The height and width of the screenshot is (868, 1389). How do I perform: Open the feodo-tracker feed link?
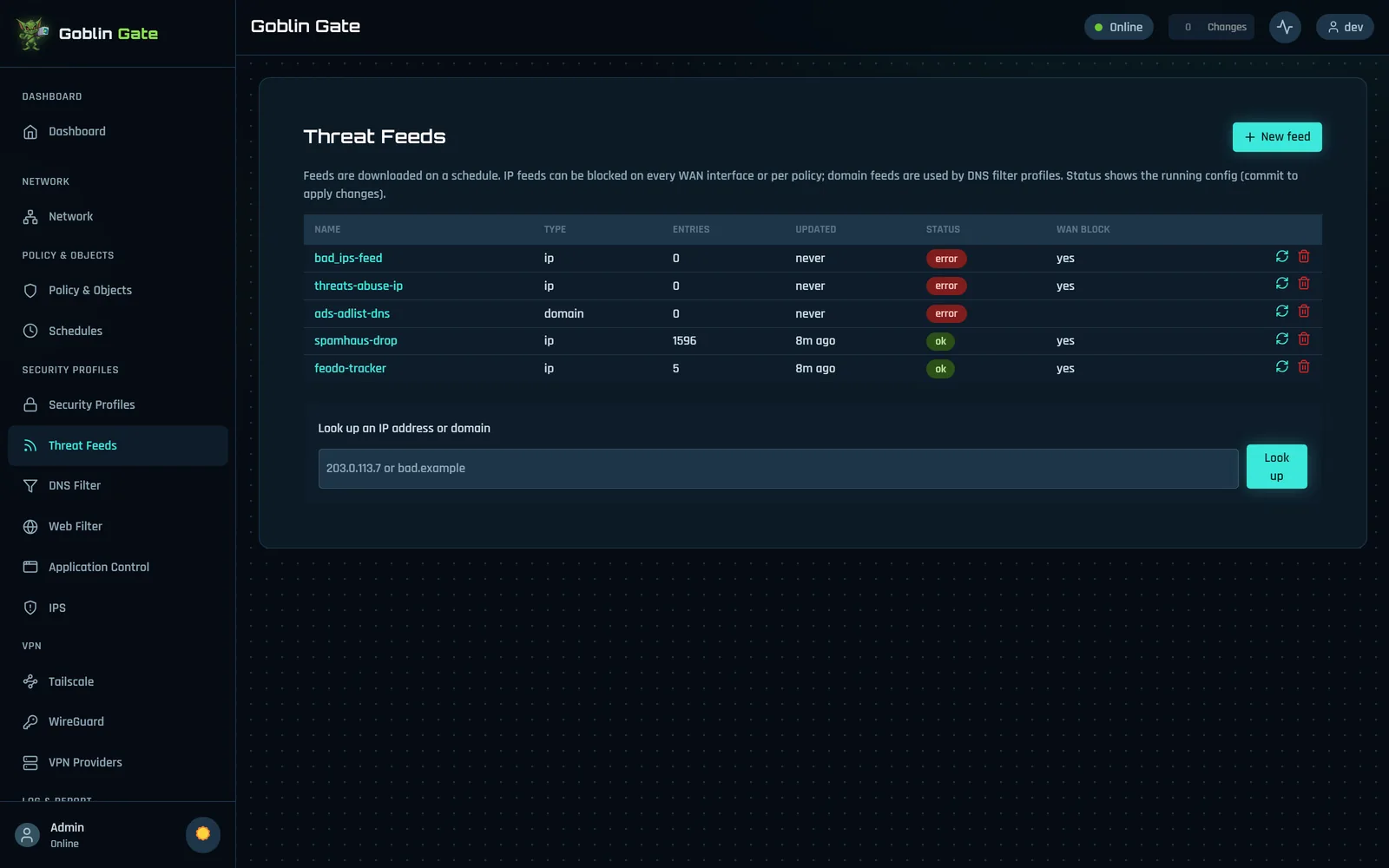click(350, 368)
